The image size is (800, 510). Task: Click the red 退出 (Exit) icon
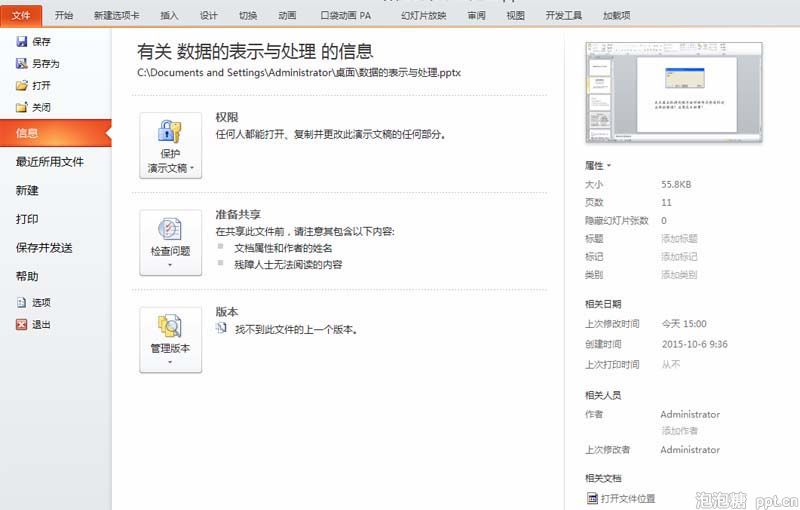[21, 324]
